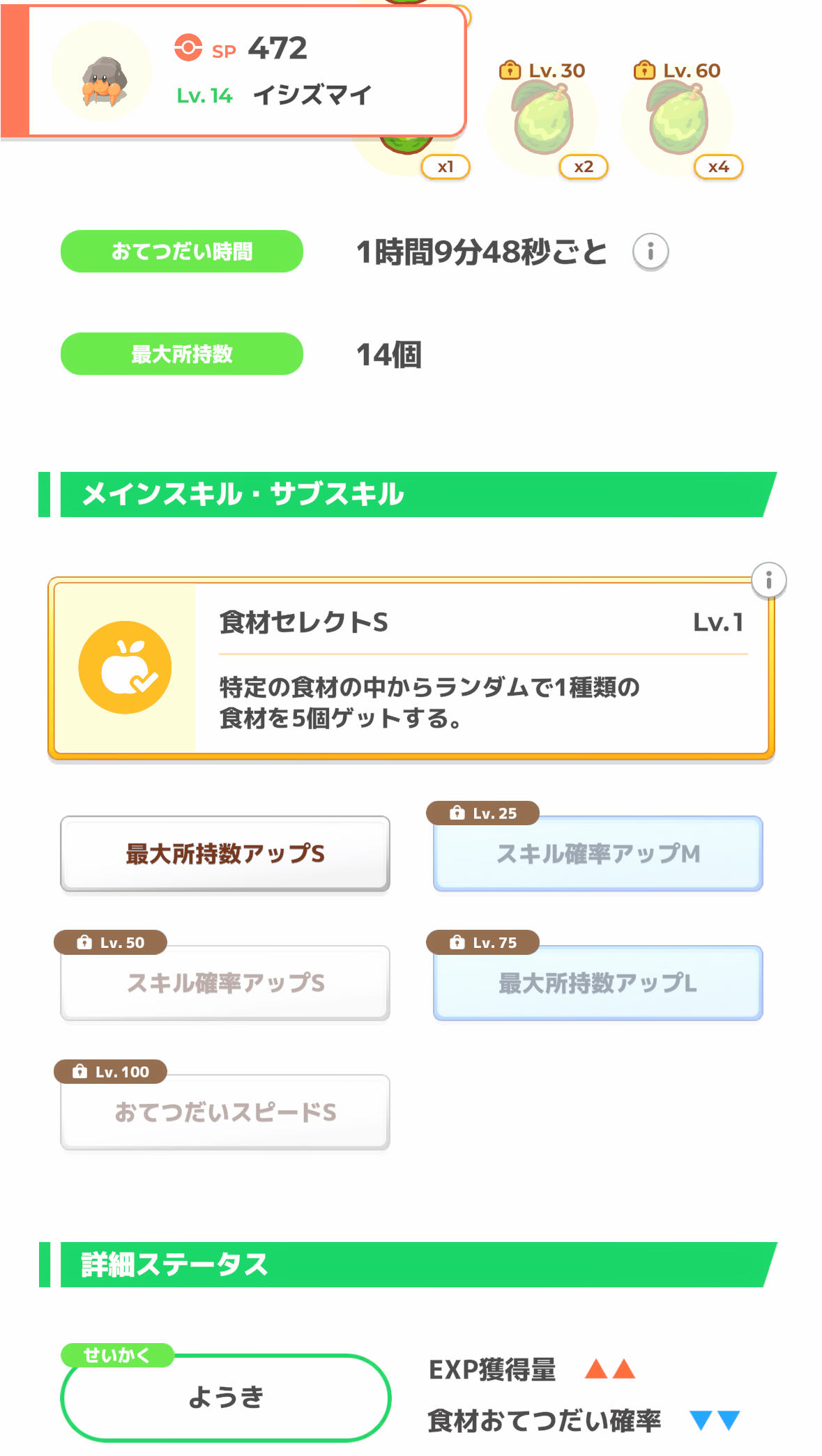The height and width of the screenshot is (1456, 822).
Task: Tap the Dwebble Pokémon portrait icon
Action: tap(102, 72)
